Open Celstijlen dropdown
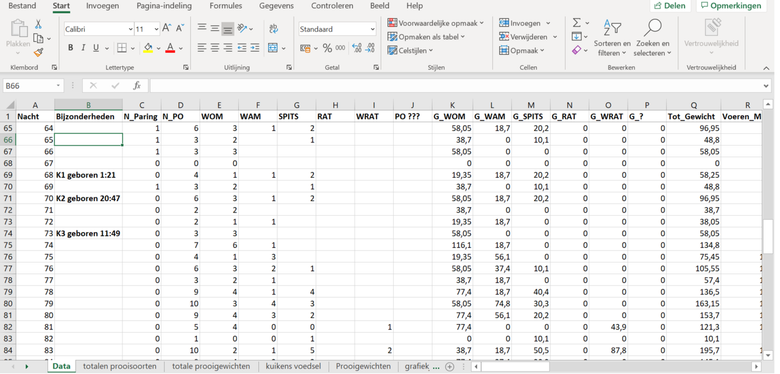Image resolution: width=780 pixels, height=374 pixels. tap(410, 50)
